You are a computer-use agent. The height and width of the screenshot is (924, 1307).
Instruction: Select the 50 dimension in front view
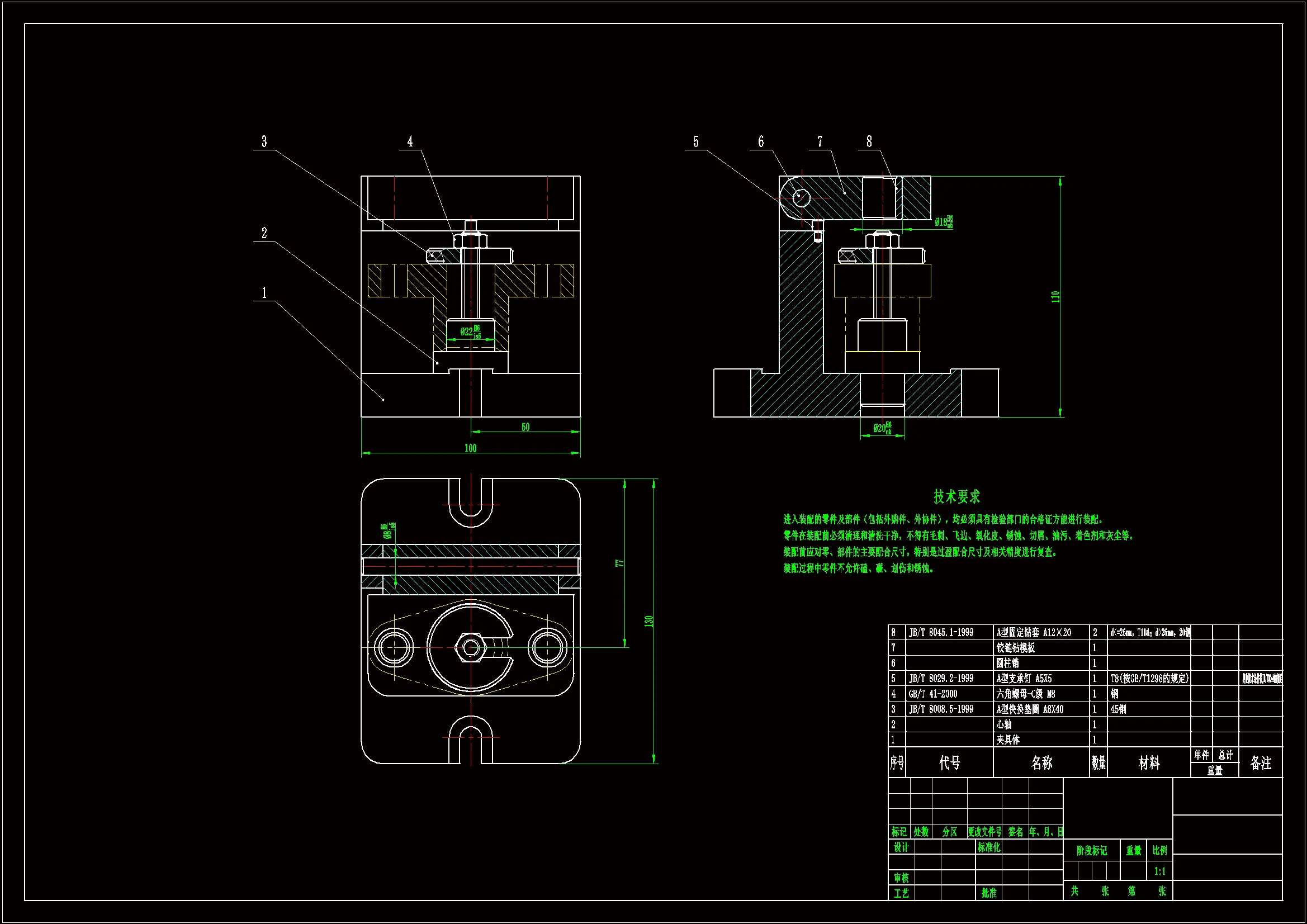click(525, 427)
